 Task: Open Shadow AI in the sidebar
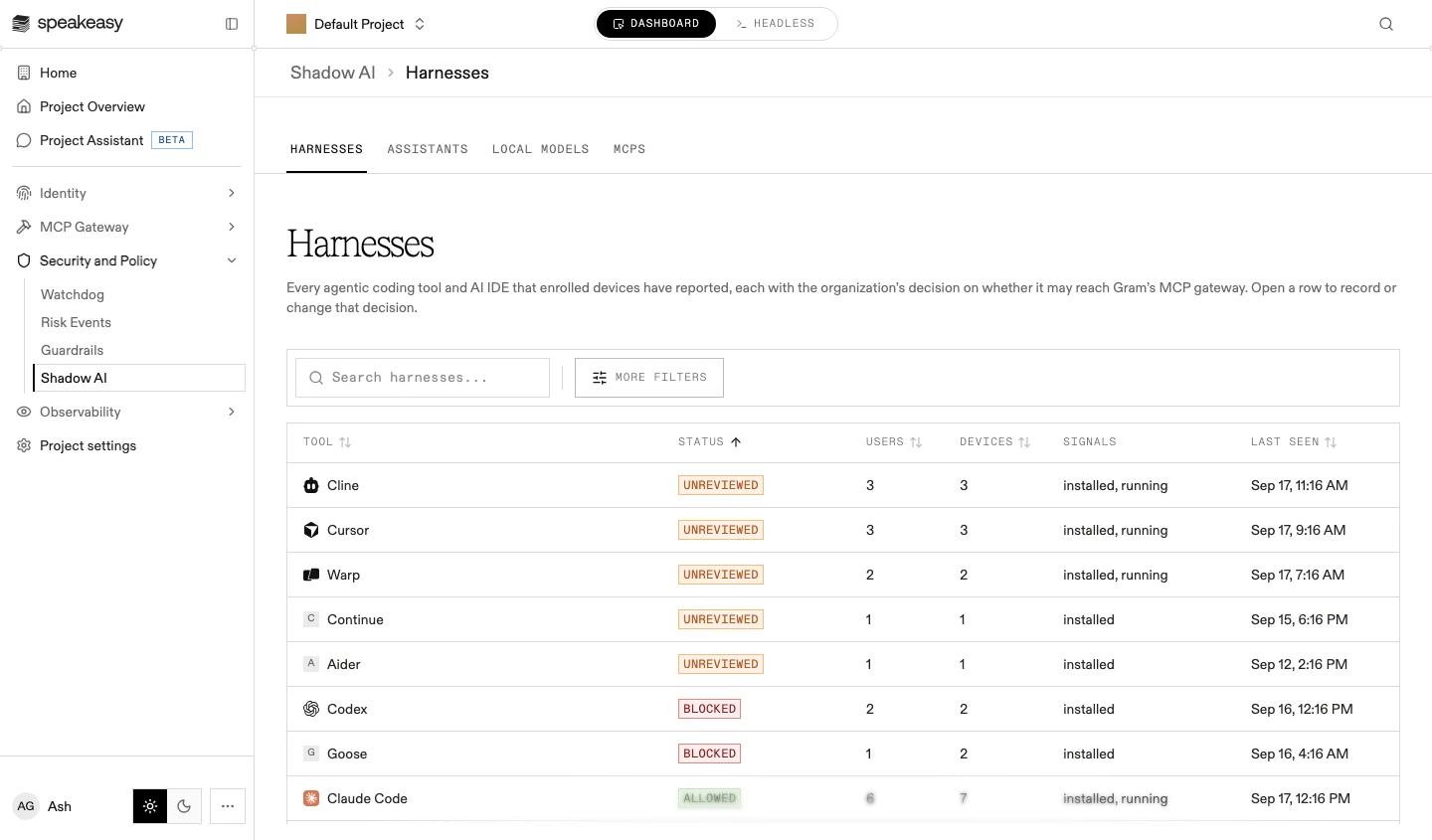(139, 378)
